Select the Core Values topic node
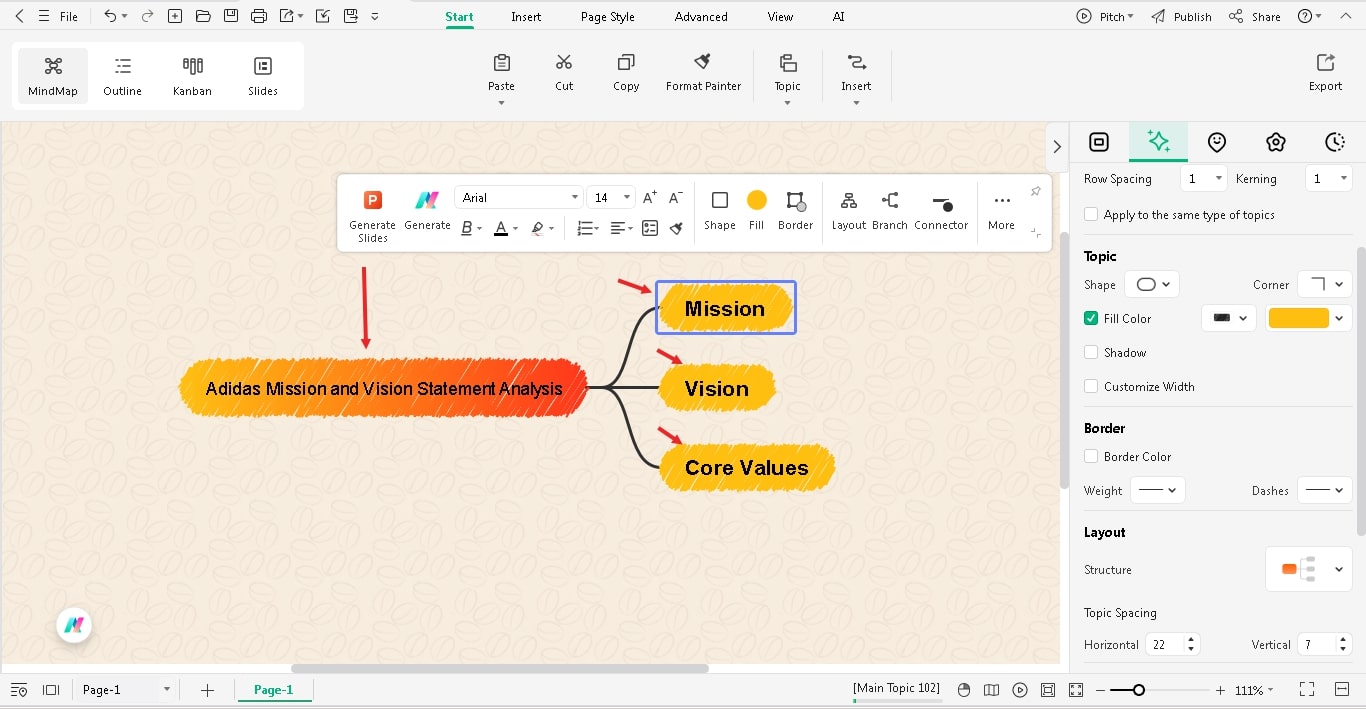This screenshot has height=709, width=1366. 747,467
